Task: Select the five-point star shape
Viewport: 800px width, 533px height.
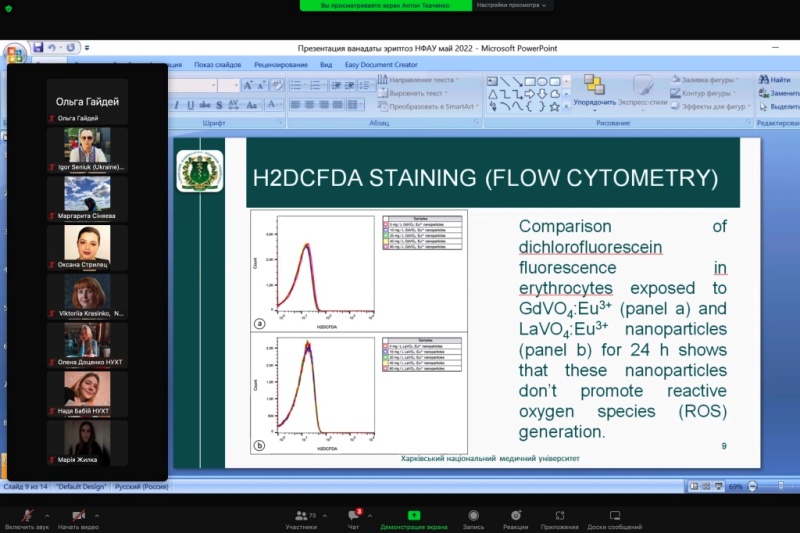Action: tap(554, 107)
